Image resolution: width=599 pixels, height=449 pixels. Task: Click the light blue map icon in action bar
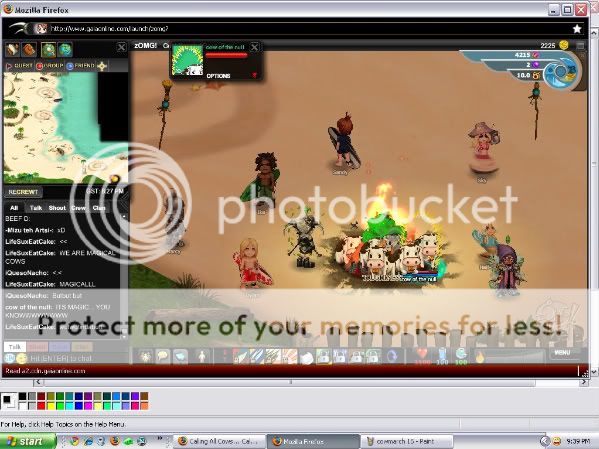coord(180,357)
